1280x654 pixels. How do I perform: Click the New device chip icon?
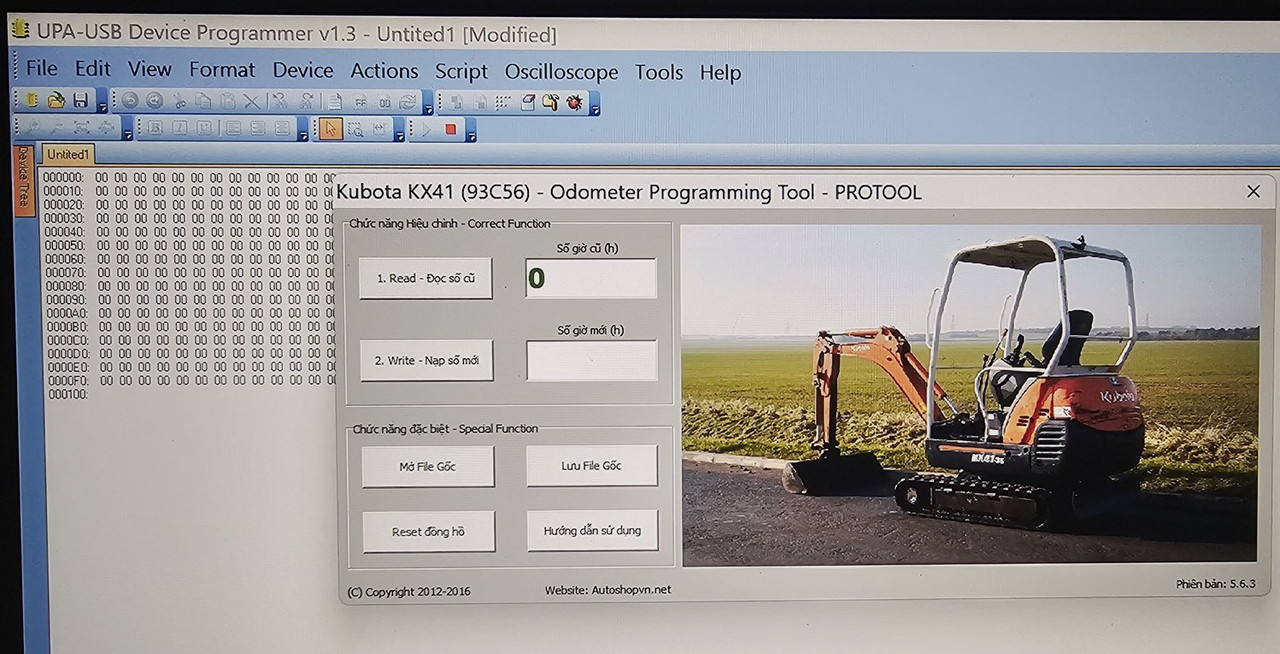(x=32, y=100)
